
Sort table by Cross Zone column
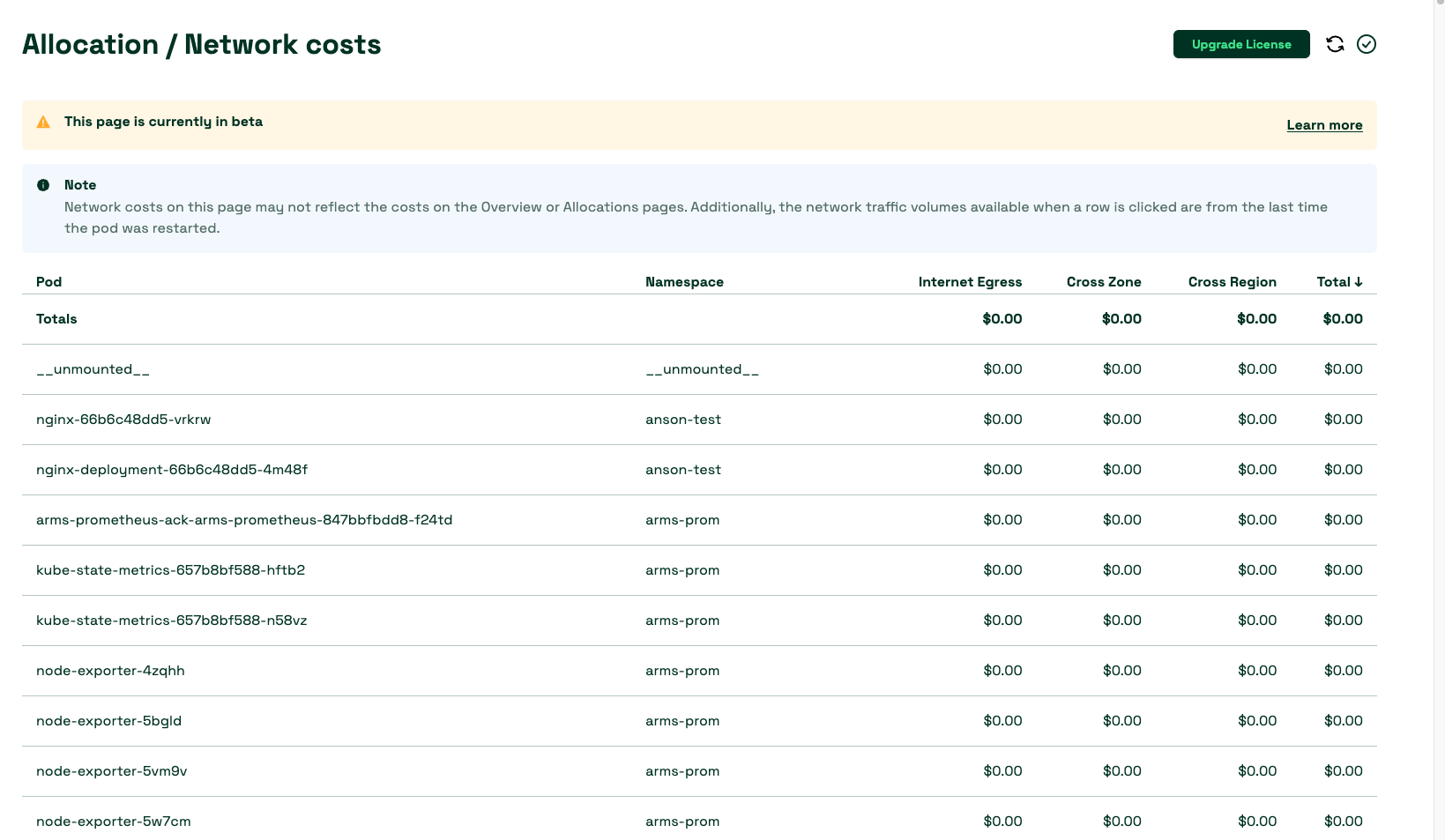click(1104, 281)
